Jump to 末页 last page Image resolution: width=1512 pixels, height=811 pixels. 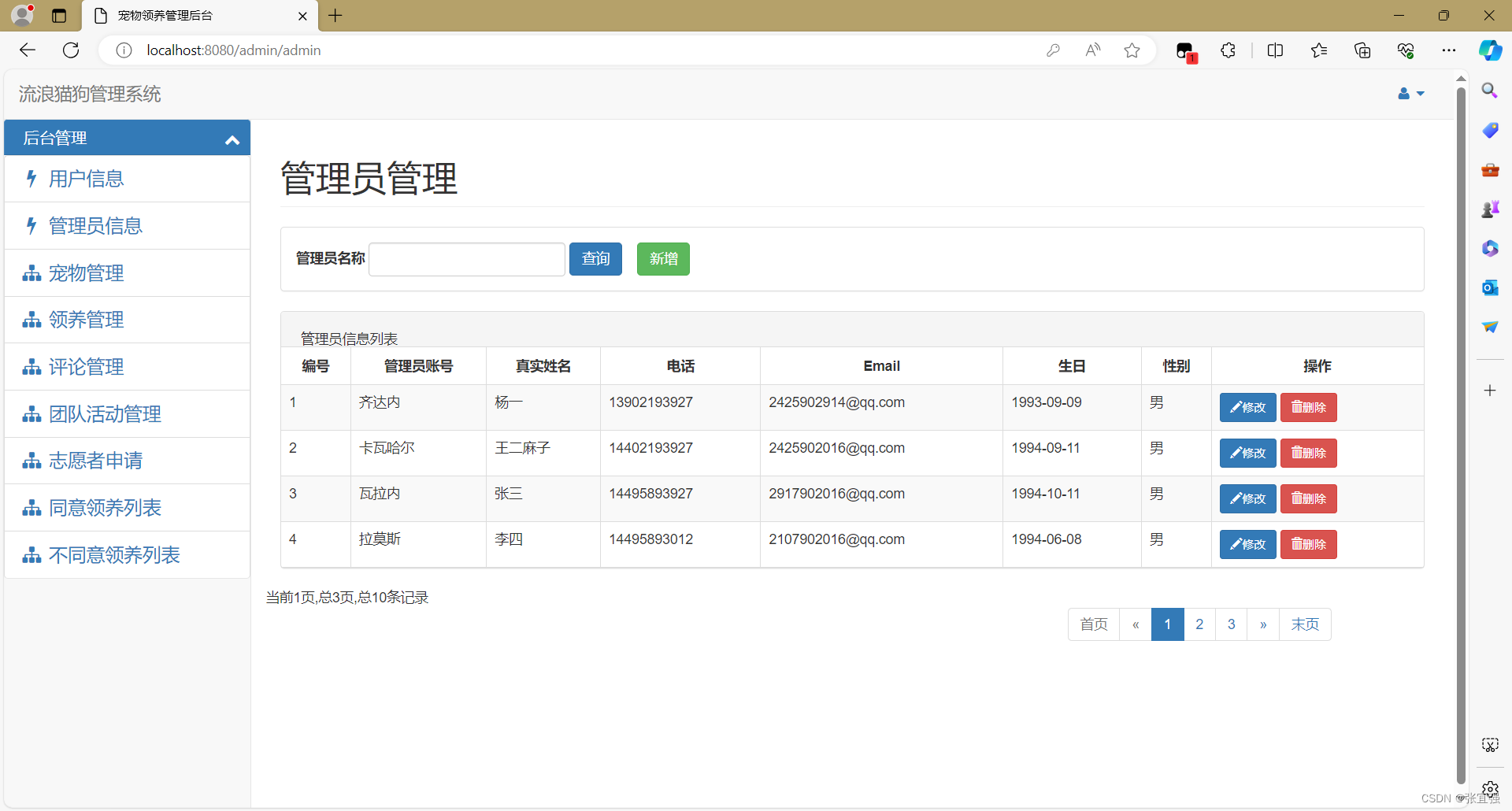tap(1305, 624)
